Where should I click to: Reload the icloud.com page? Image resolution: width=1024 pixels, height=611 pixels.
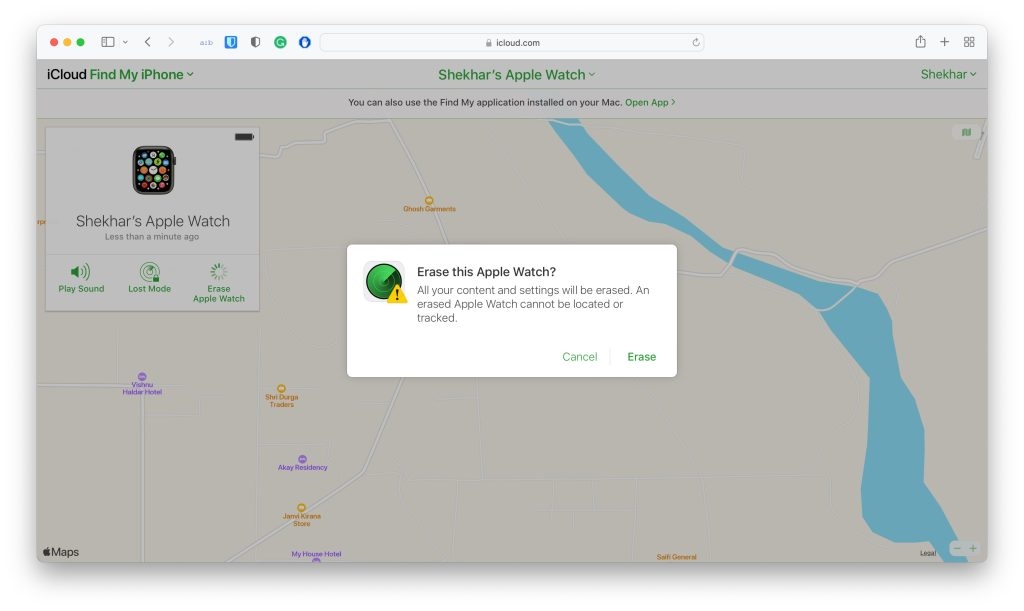696,42
